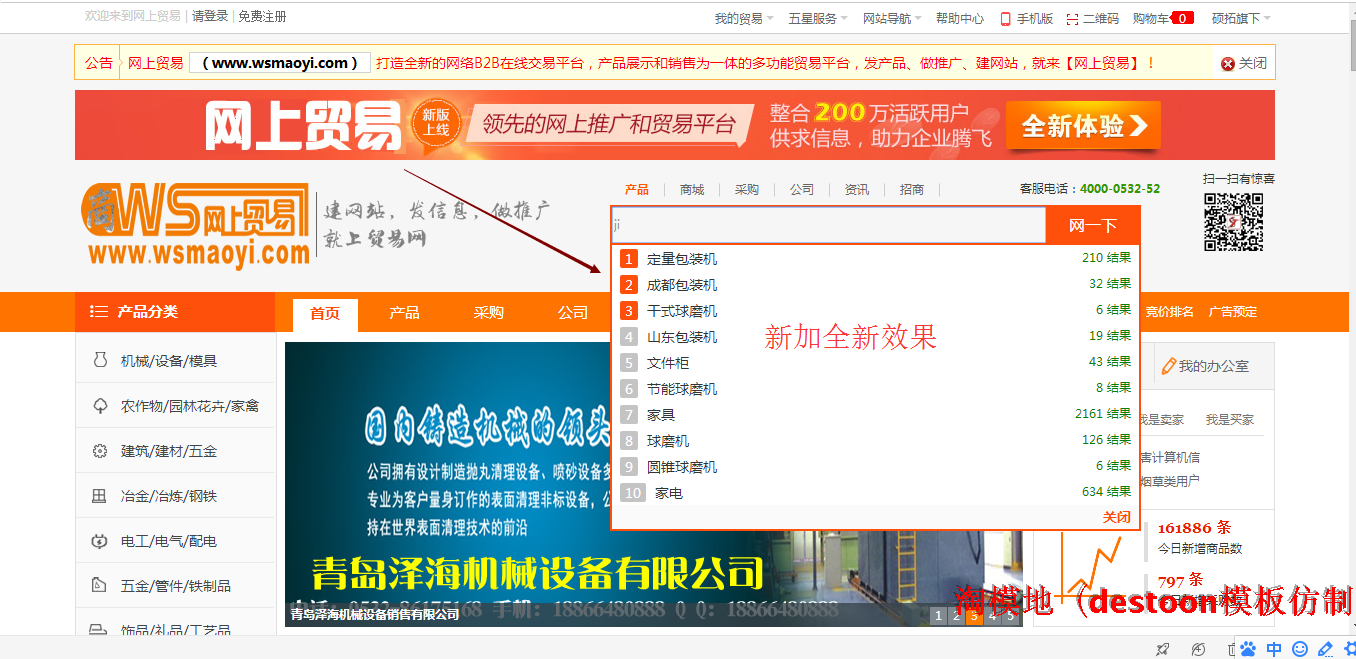Click the QR code image under 扫一扫有惊喜
The height and width of the screenshot is (659, 1356).
(x=1233, y=222)
